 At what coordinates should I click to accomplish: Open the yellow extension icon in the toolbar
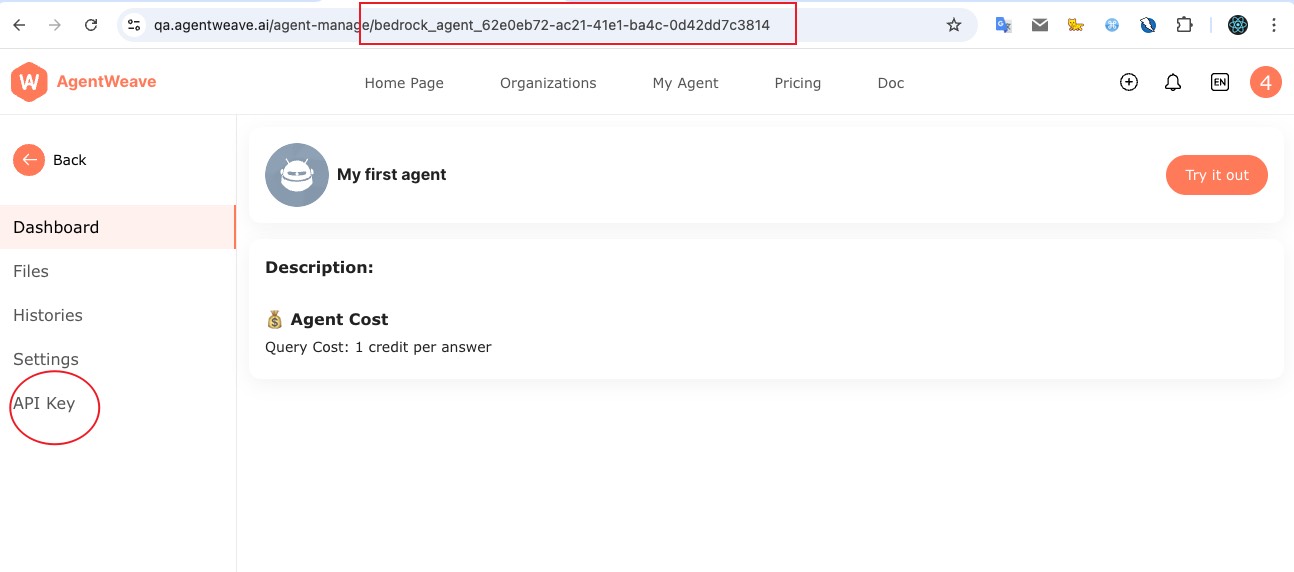tap(1076, 25)
